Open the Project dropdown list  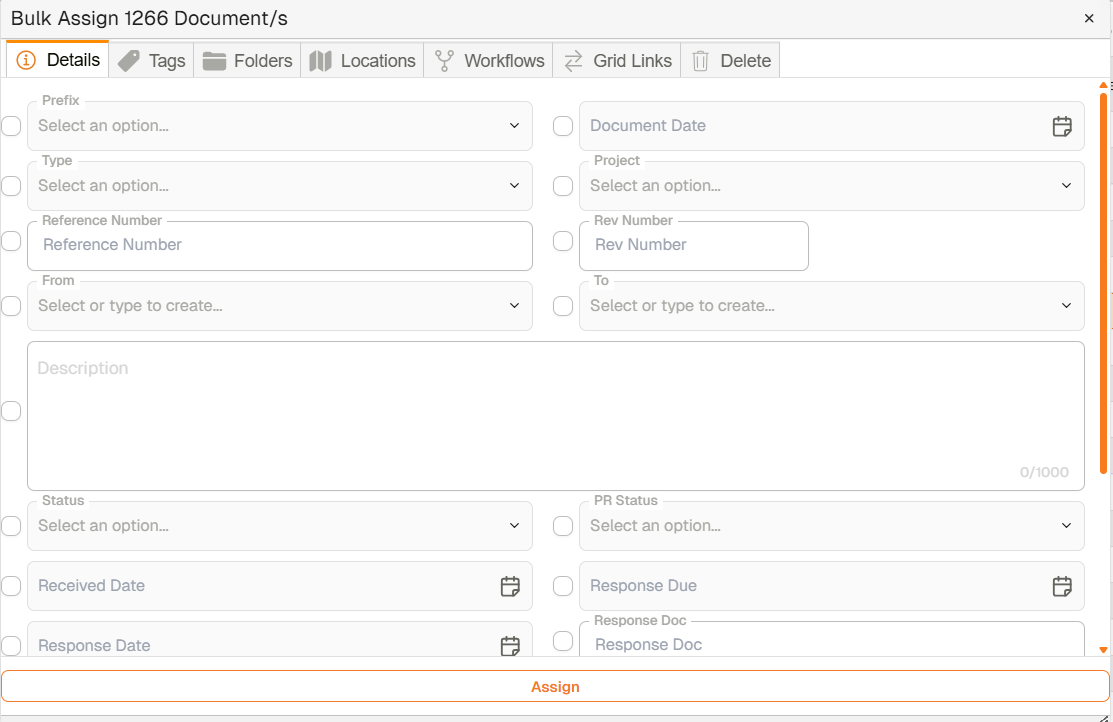point(831,186)
